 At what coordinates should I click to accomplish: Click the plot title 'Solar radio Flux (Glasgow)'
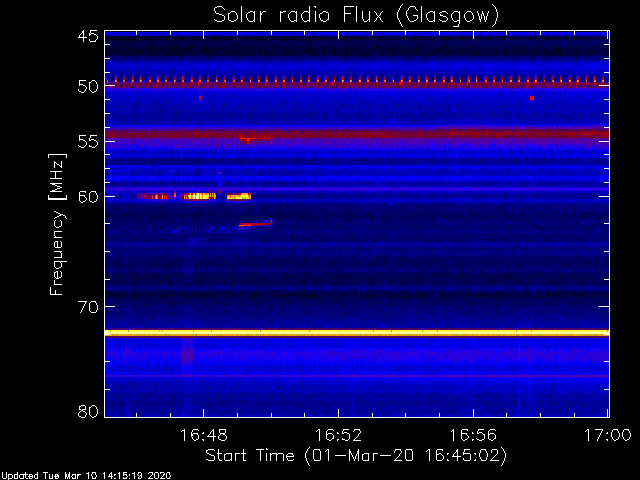click(x=356, y=16)
